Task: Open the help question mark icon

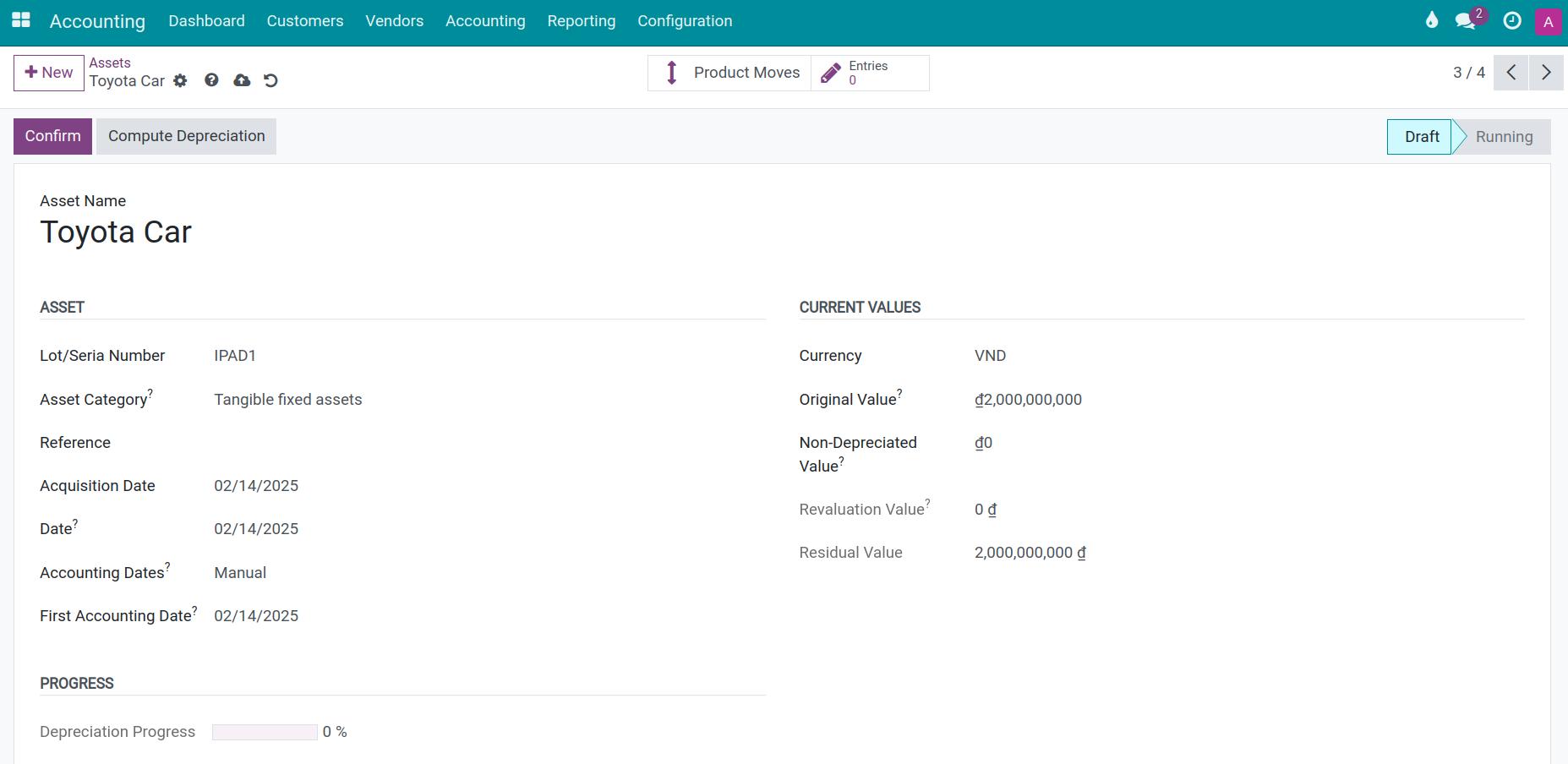Action: (x=211, y=80)
